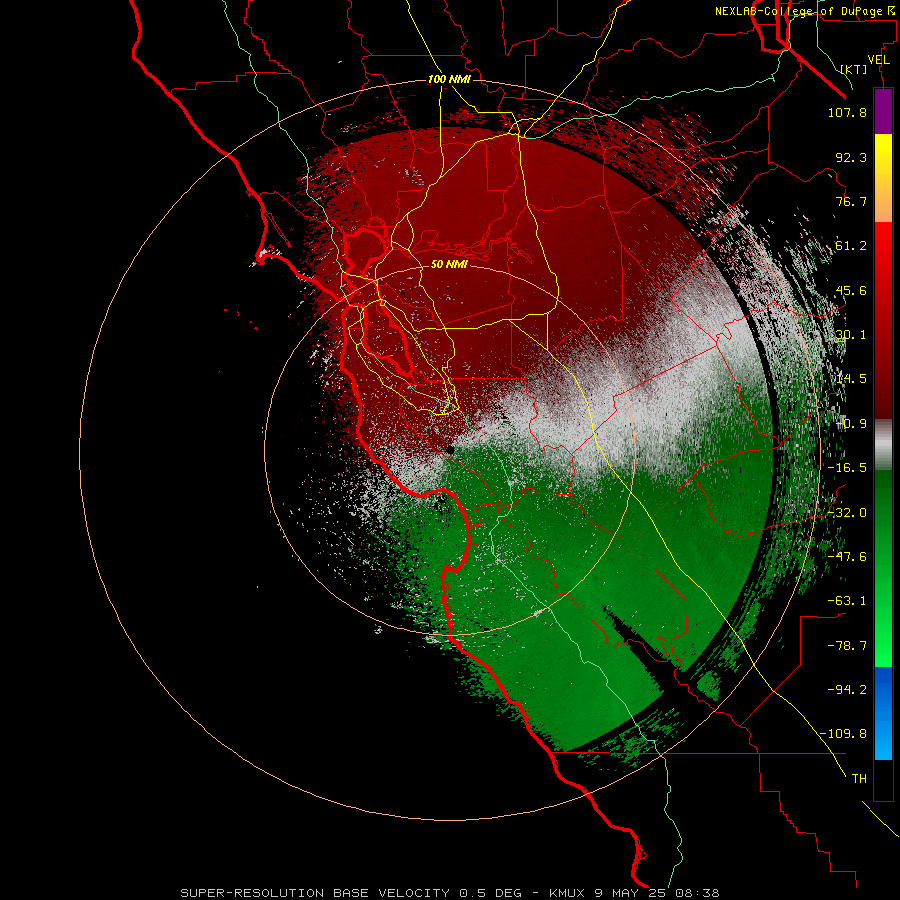Click the -47.6 value on velocity scale
900x900 pixels.
(x=847, y=557)
